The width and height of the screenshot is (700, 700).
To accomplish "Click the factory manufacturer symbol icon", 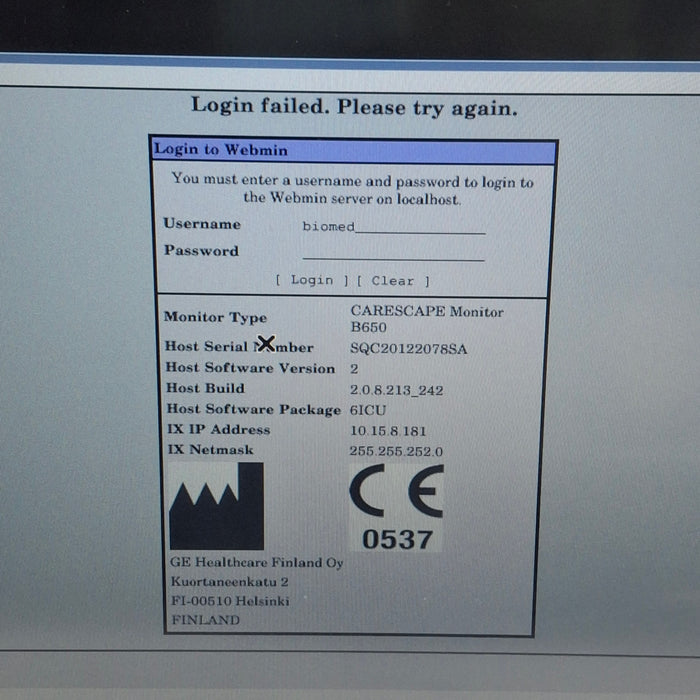I will point(216,506).
